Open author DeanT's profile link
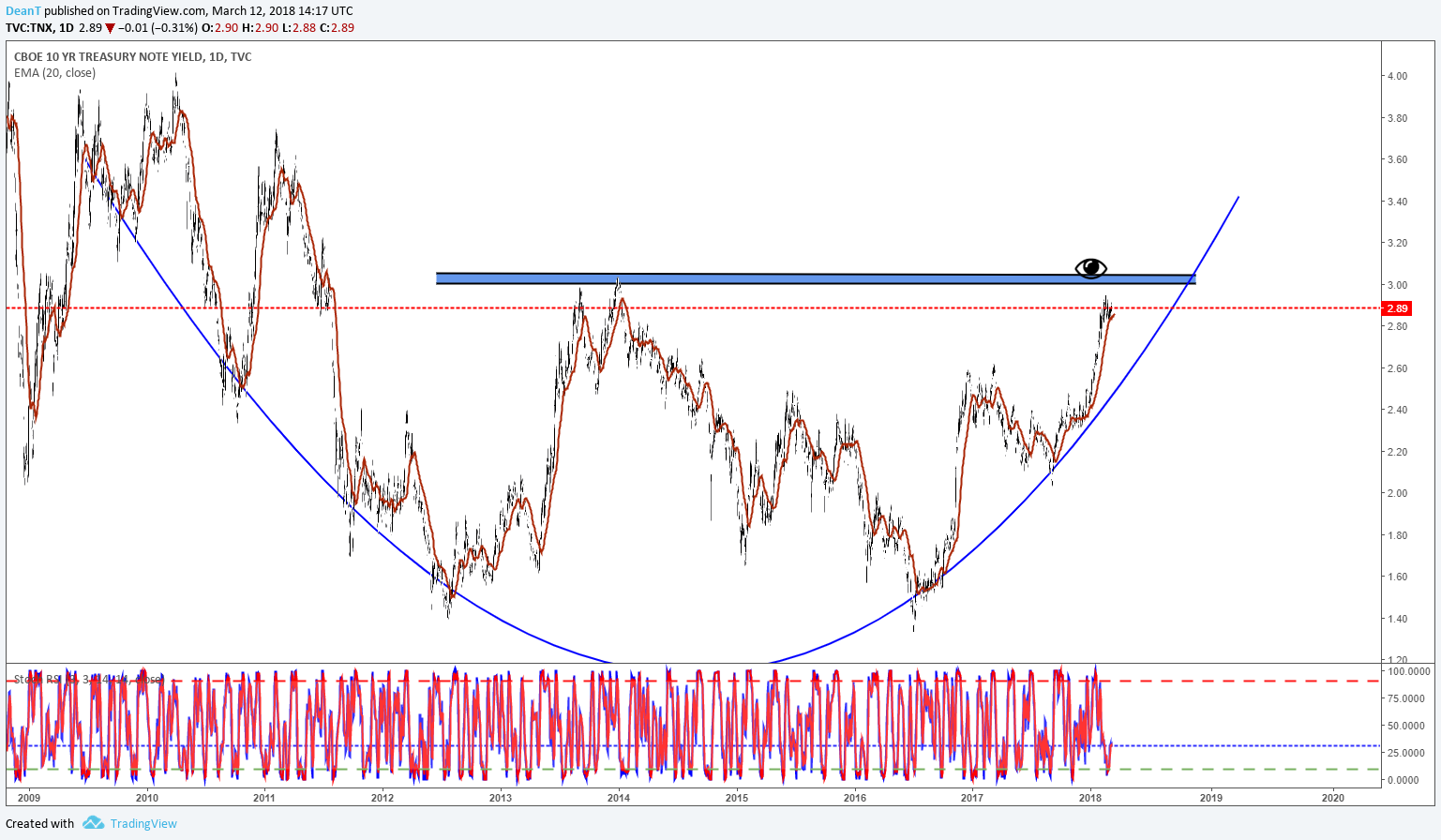1441x840 pixels. [23, 11]
